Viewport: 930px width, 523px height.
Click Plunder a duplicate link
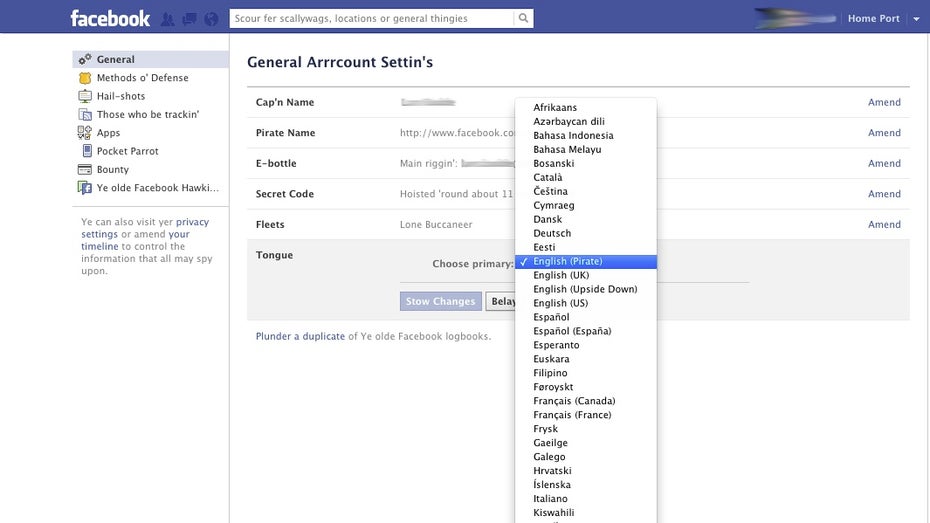[x=300, y=336]
